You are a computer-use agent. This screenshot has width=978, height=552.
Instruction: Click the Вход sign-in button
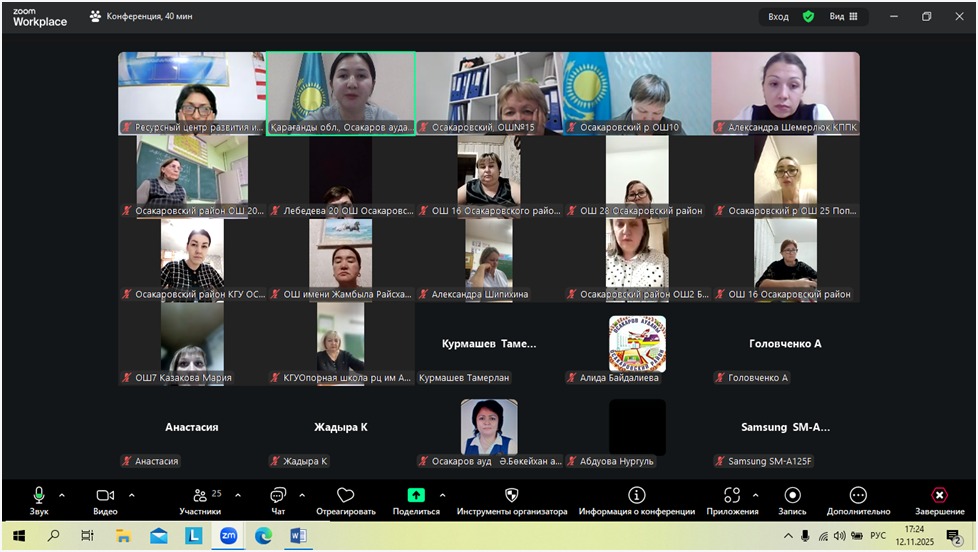pyautogui.click(x=778, y=17)
